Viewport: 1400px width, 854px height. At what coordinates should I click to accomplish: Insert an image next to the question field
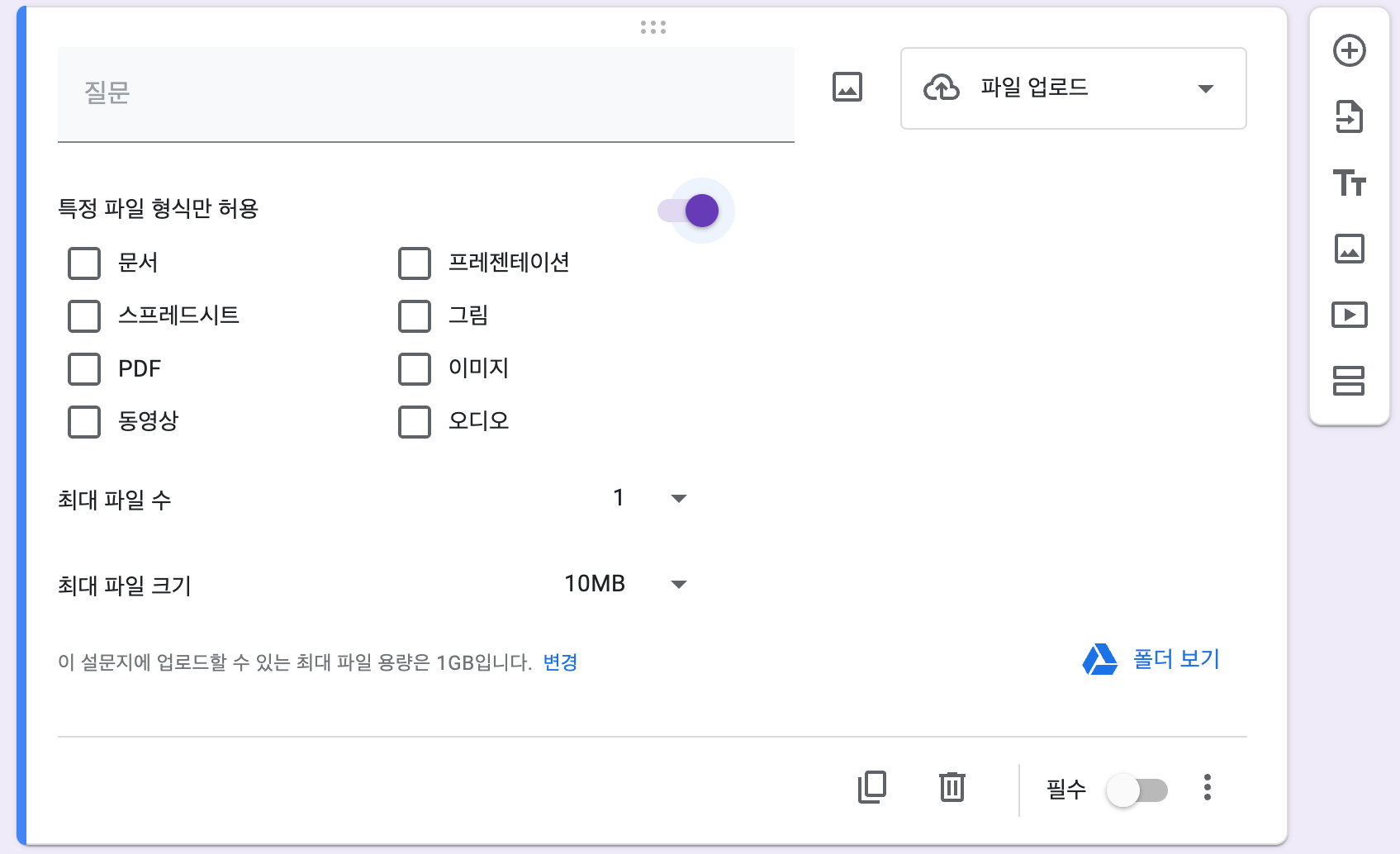click(847, 86)
